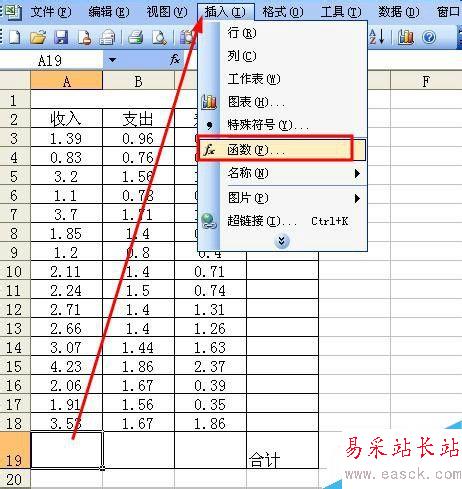The width and height of the screenshot is (462, 489).
Task: Choose 特殊符号(Y)... menu entry
Action: click(x=282, y=125)
